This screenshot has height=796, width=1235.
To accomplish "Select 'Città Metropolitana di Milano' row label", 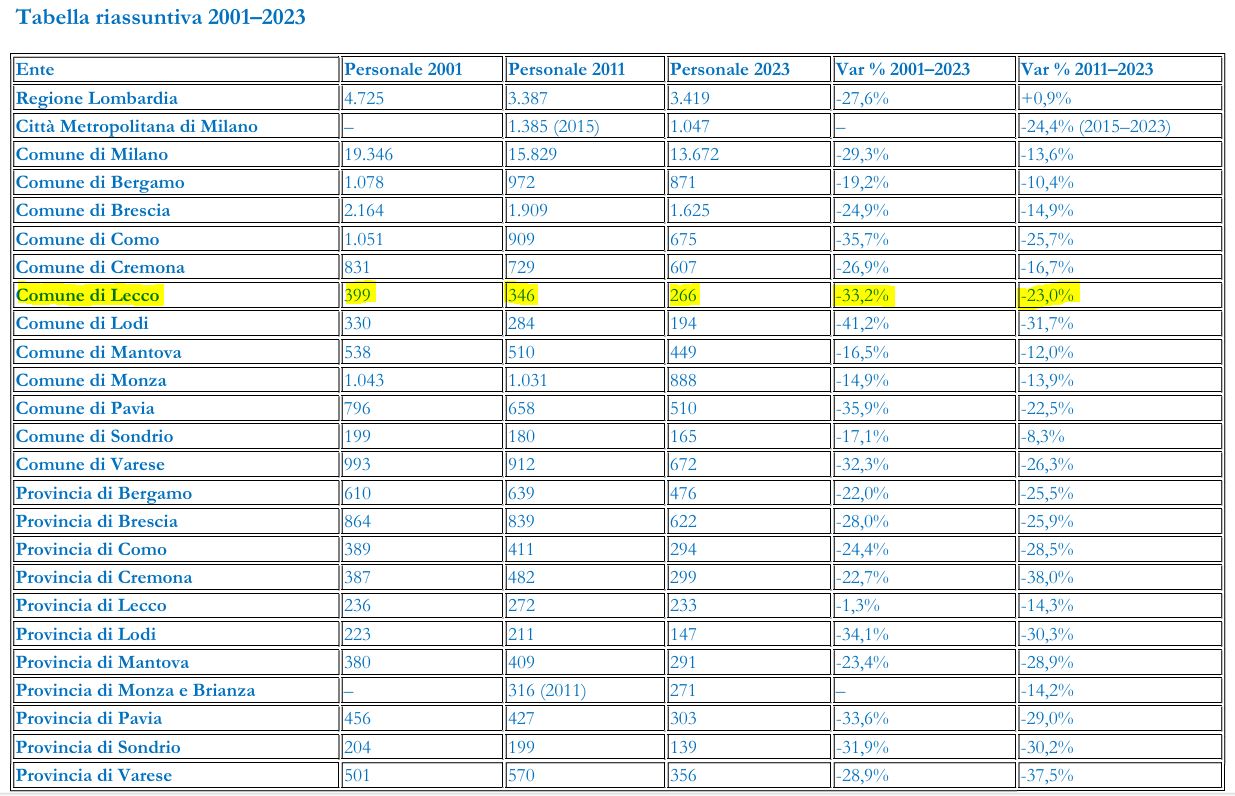I will [x=137, y=126].
